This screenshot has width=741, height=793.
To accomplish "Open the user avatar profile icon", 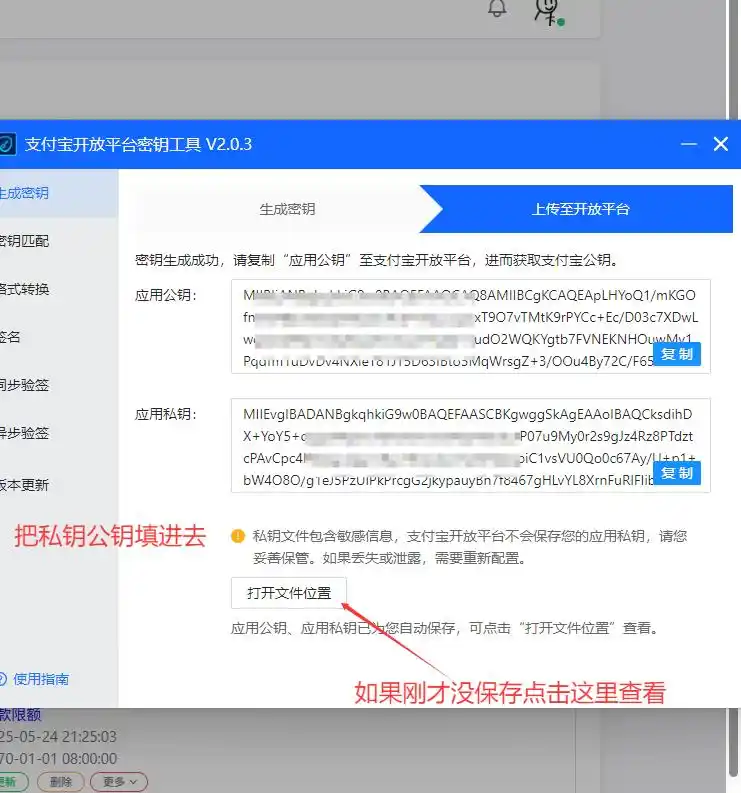I will pyautogui.click(x=546, y=10).
